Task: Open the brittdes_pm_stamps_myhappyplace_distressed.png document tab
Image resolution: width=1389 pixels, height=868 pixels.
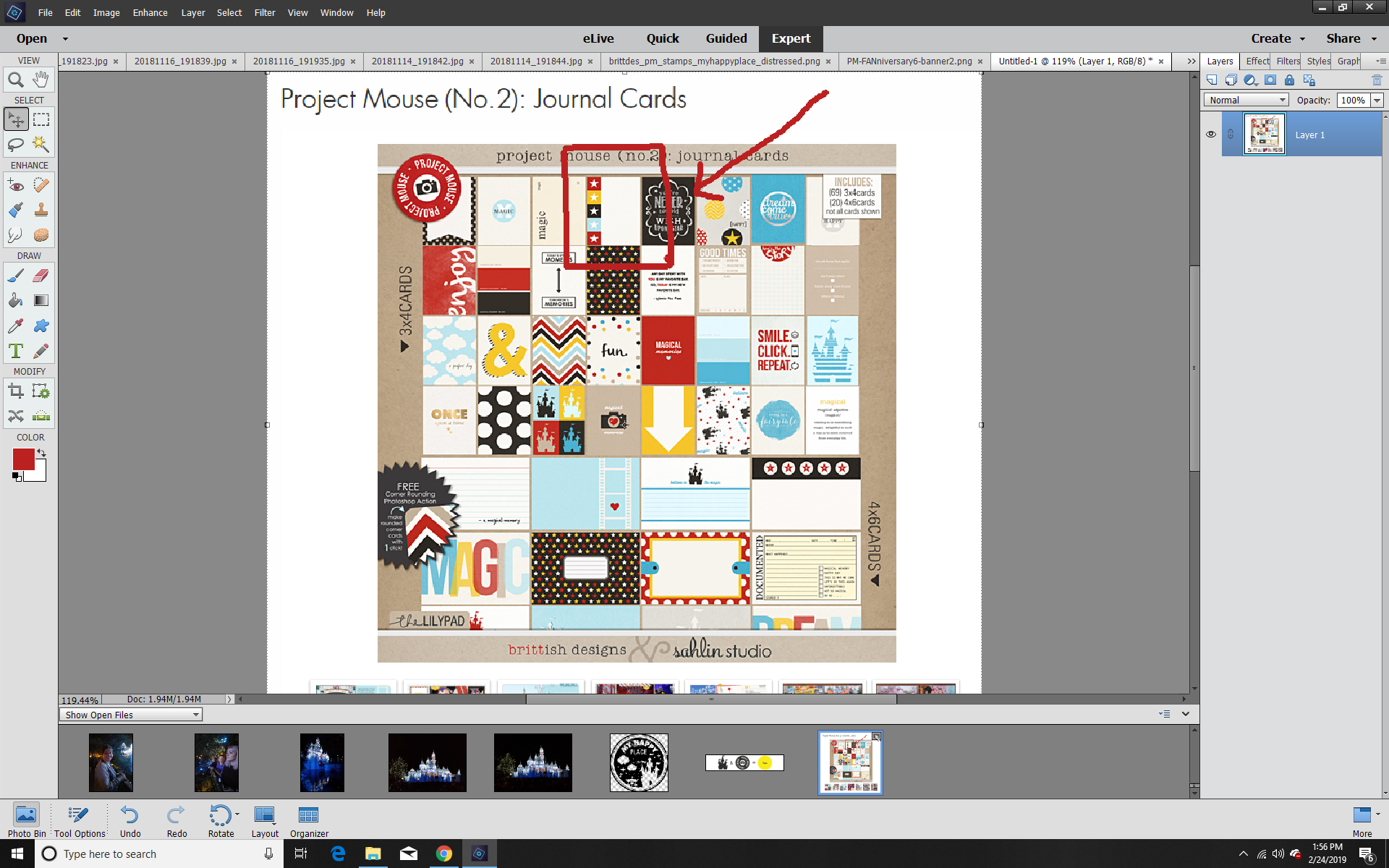Action: coord(715,61)
